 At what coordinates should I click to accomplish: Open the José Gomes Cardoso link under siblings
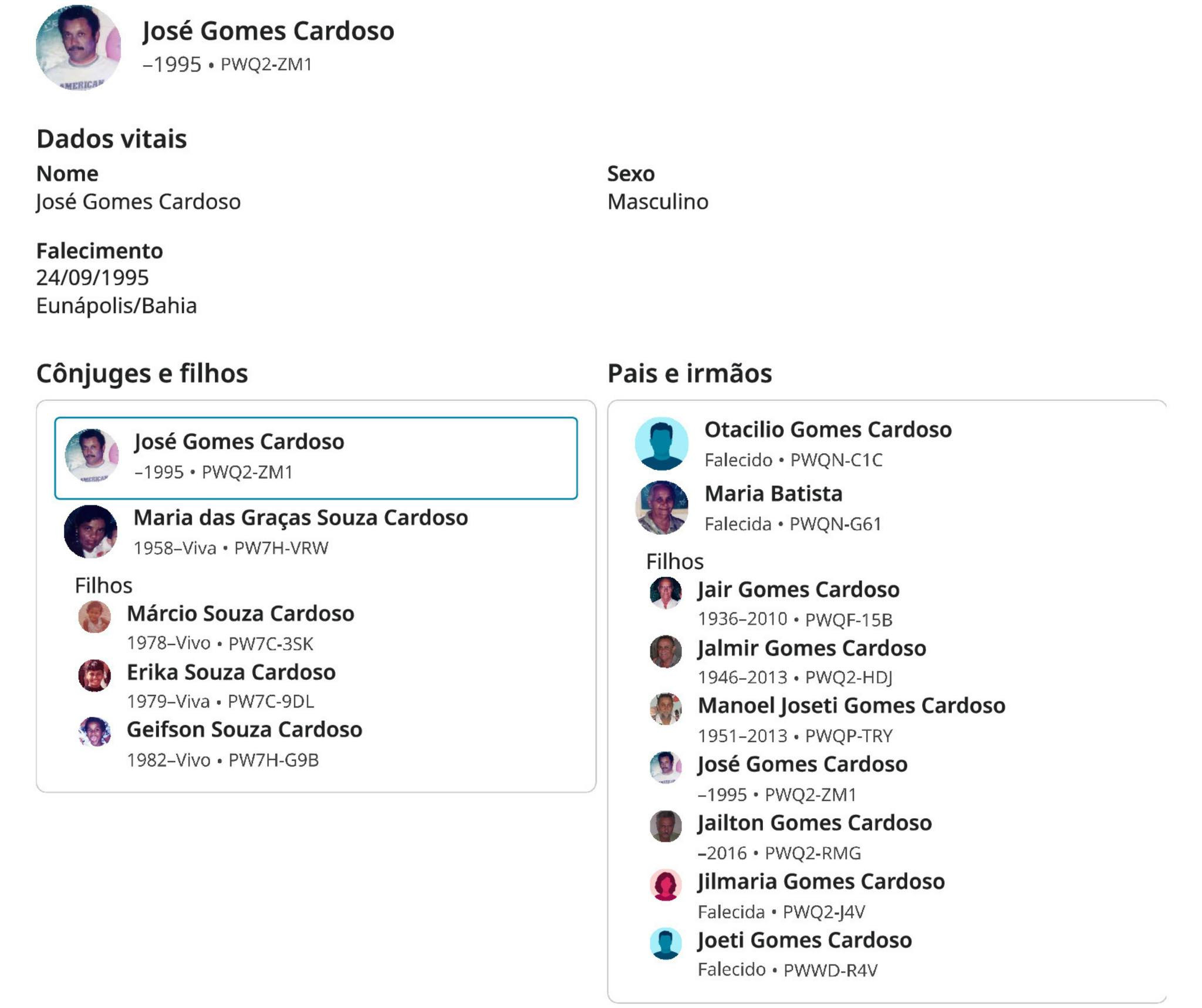click(x=802, y=764)
